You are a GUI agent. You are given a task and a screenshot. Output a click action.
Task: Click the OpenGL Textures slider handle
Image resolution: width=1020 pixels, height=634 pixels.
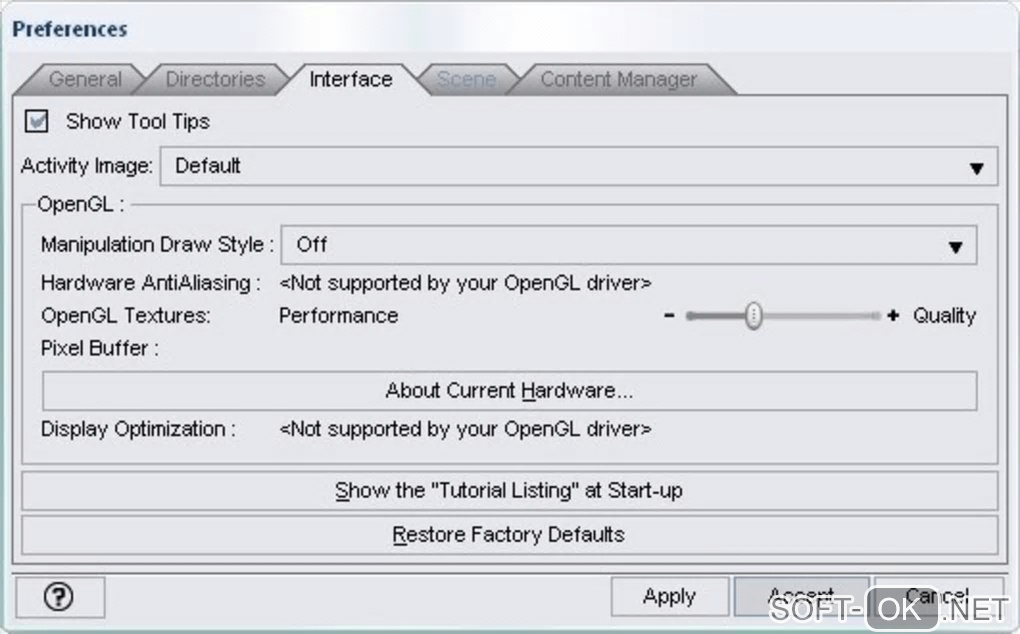click(754, 316)
